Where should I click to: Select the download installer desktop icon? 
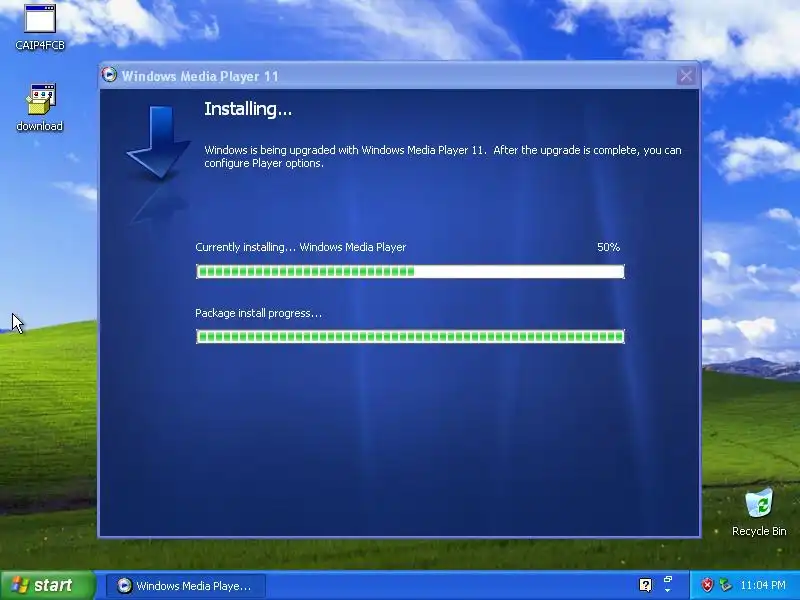[40, 108]
